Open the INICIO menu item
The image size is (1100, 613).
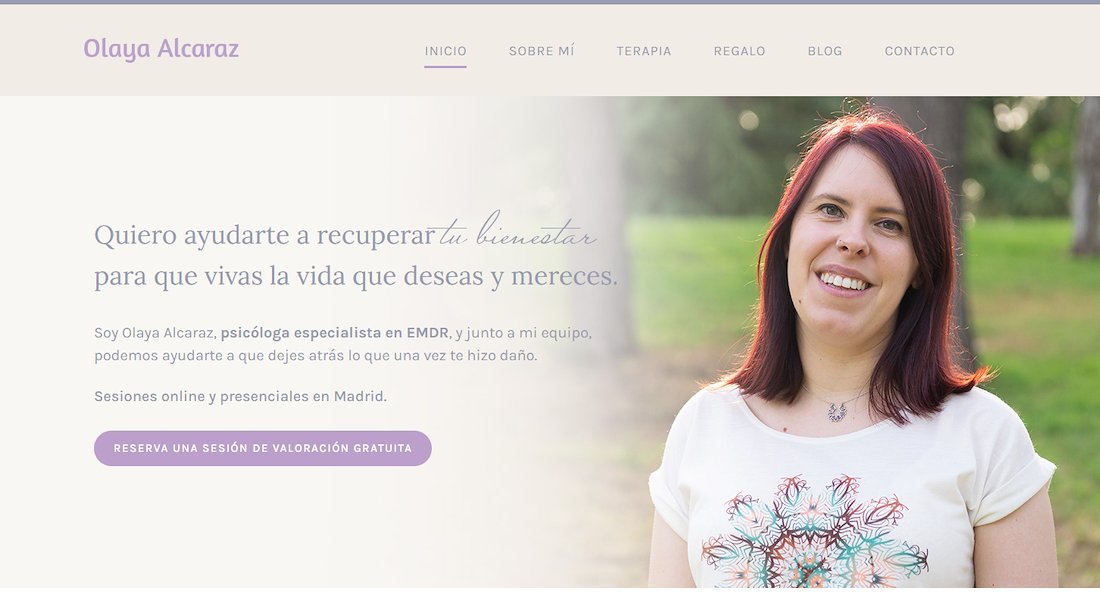click(445, 51)
